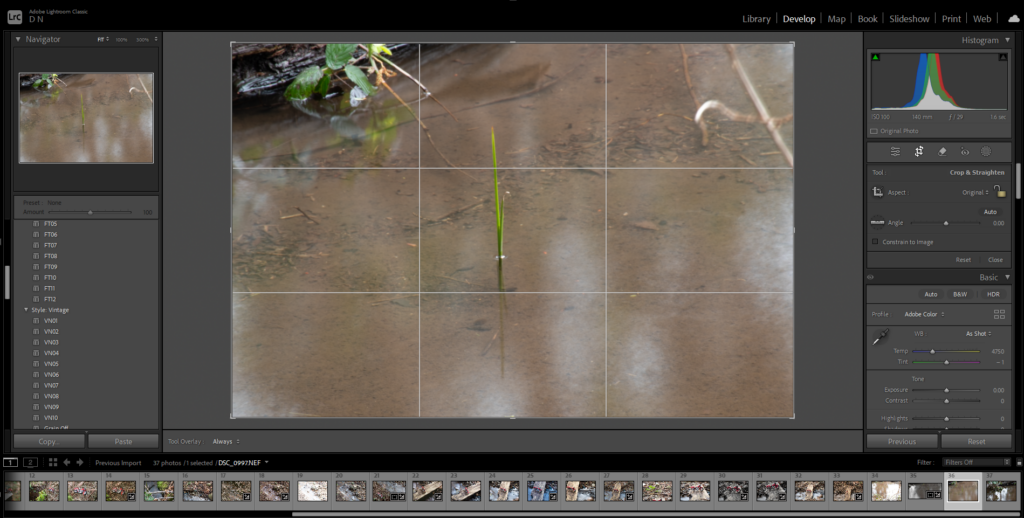The height and width of the screenshot is (518, 1024).
Task: Switch to the Print module
Action: tap(951, 19)
